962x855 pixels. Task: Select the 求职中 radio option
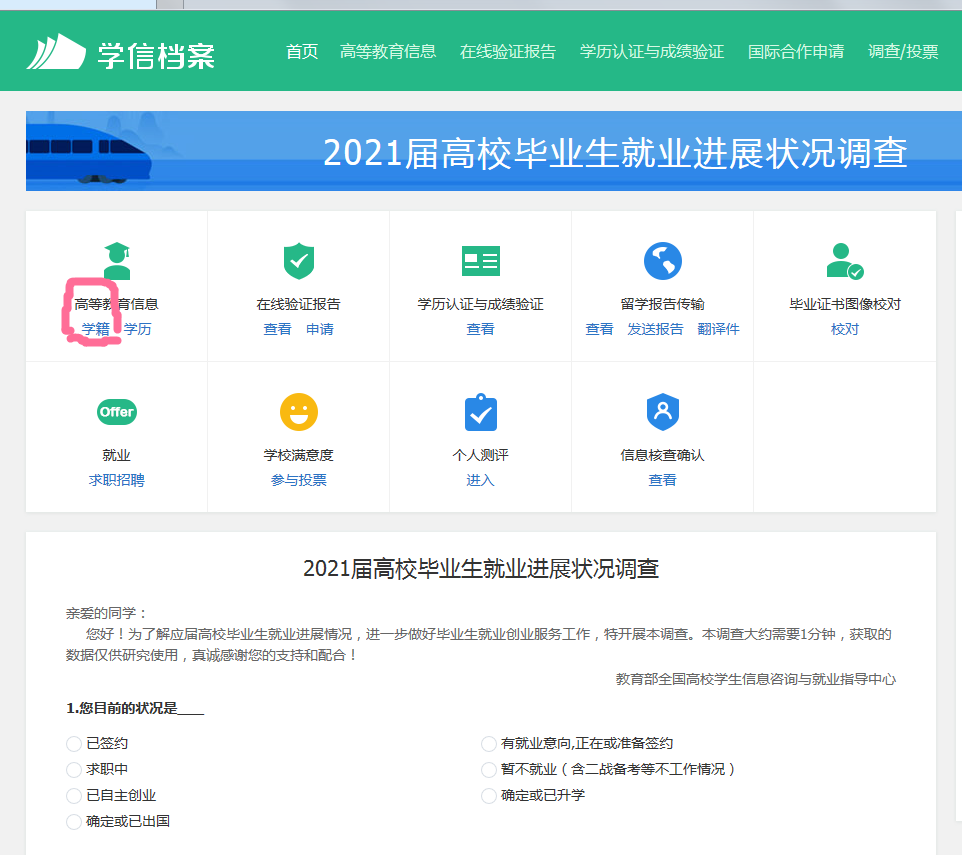[74, 770]
